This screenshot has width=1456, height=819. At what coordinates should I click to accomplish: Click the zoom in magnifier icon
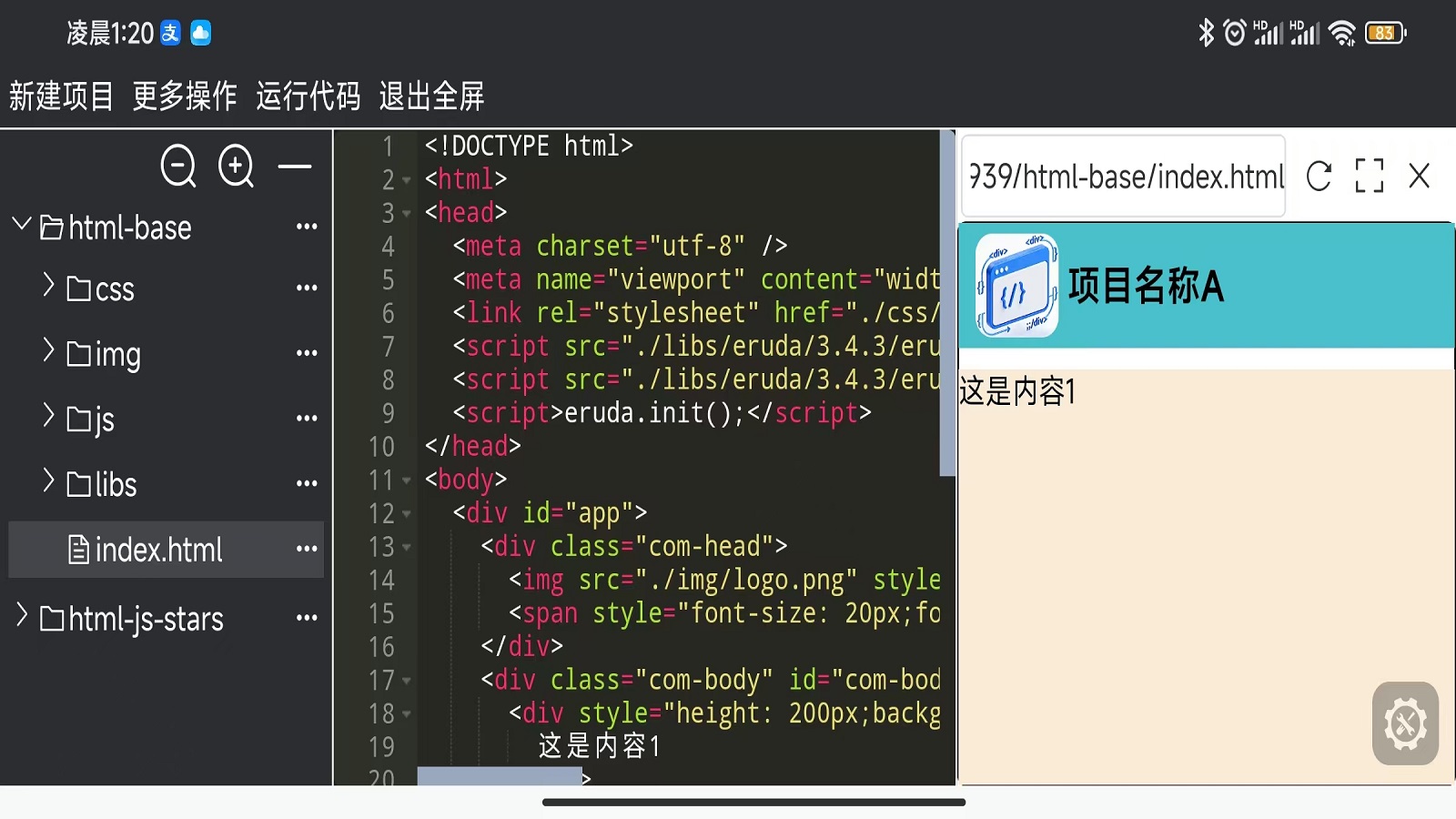237,167
